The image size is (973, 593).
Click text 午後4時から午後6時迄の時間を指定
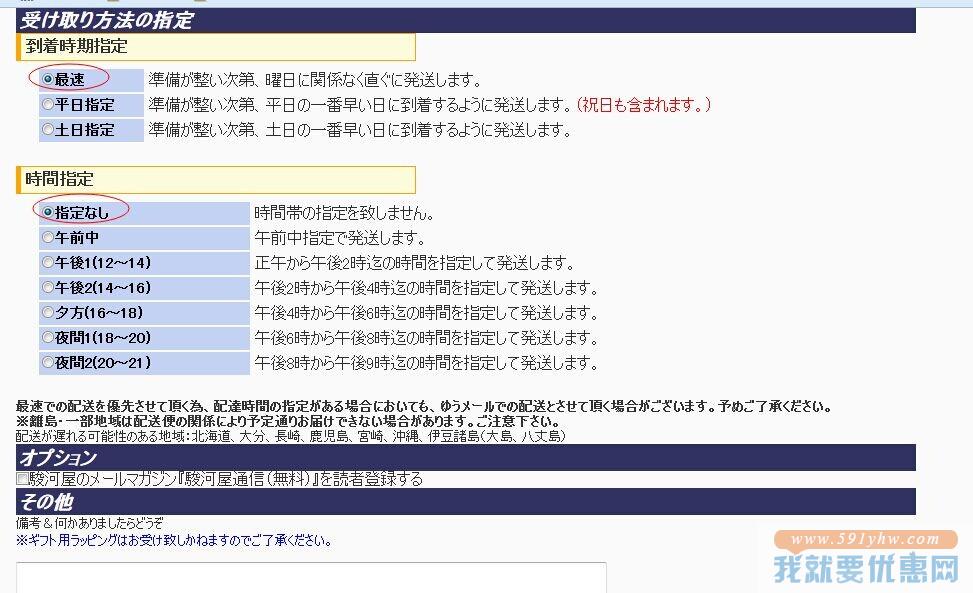pyautogui.click(x=426, y=313)
